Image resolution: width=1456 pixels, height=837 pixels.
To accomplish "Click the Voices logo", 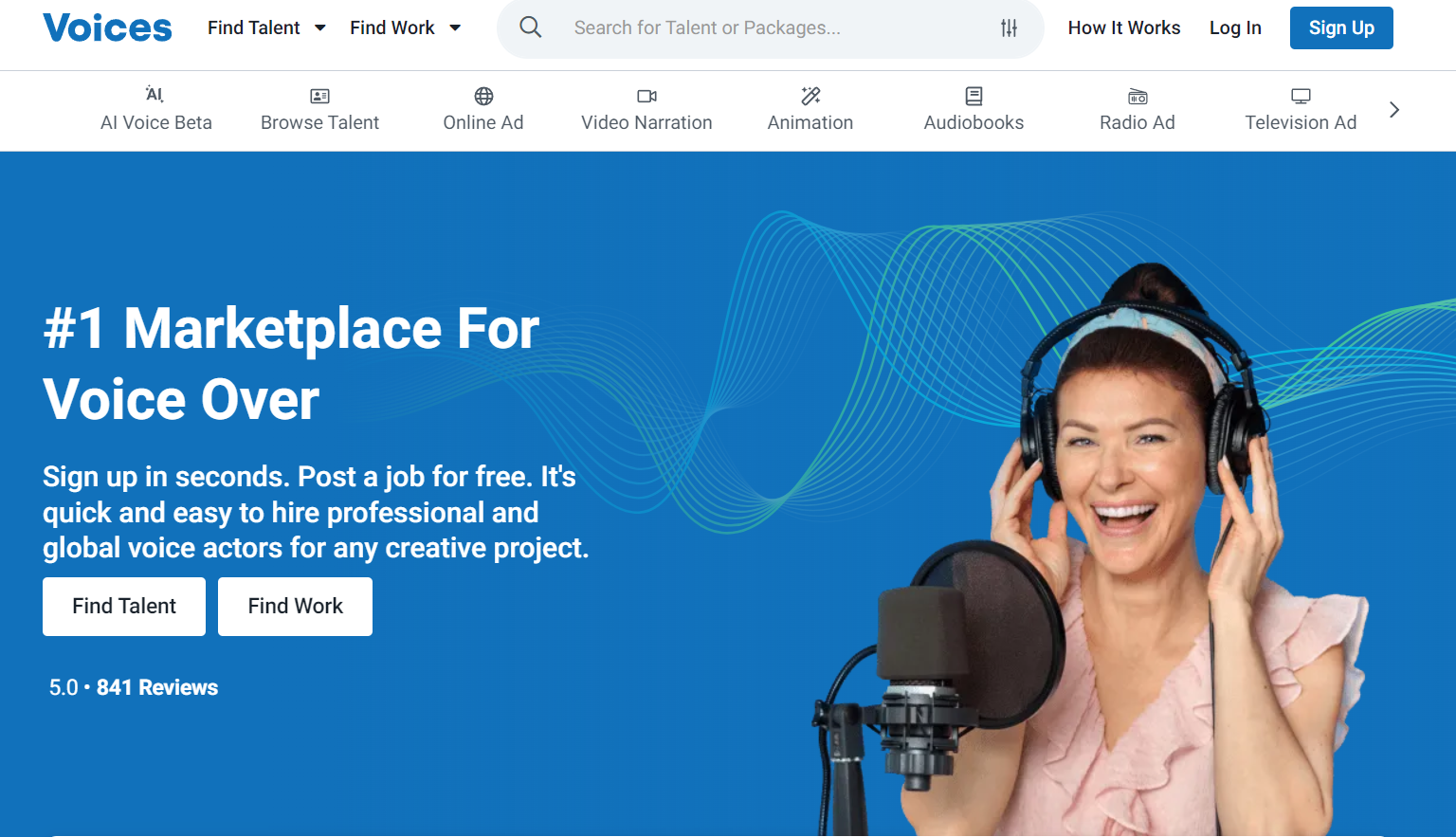I will pyautogui.click(x=107, y=28).
